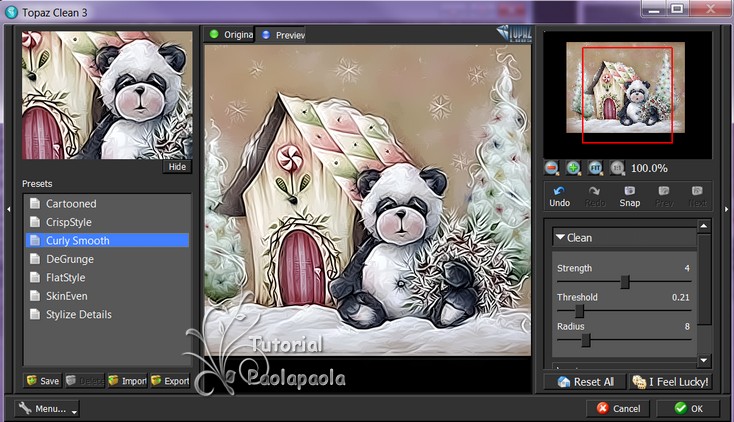The image size is (734, 422).
Task: Take a Snap of current settings
Action: coord(630,196)
